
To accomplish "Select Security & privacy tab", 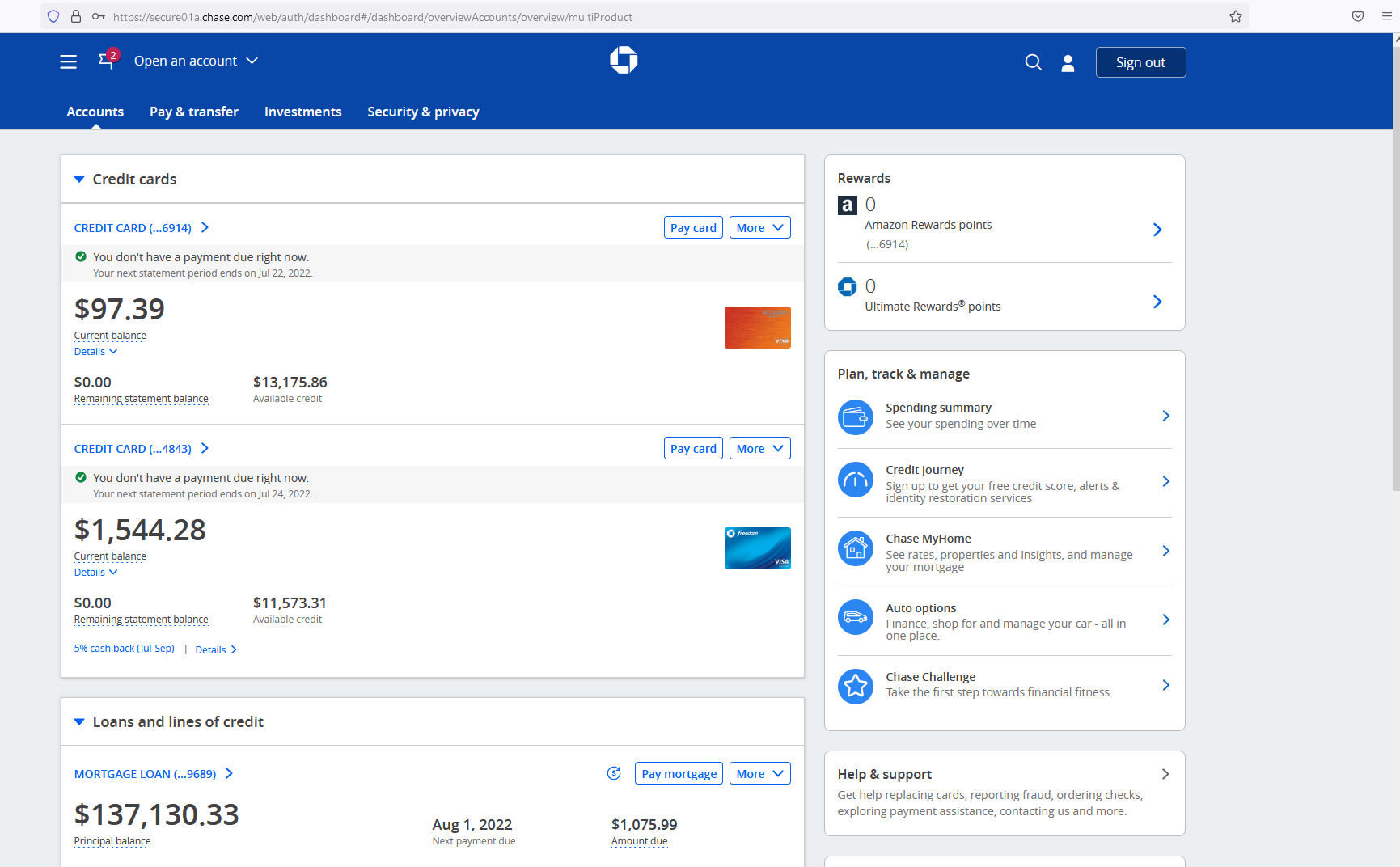I will click(423, 112).
